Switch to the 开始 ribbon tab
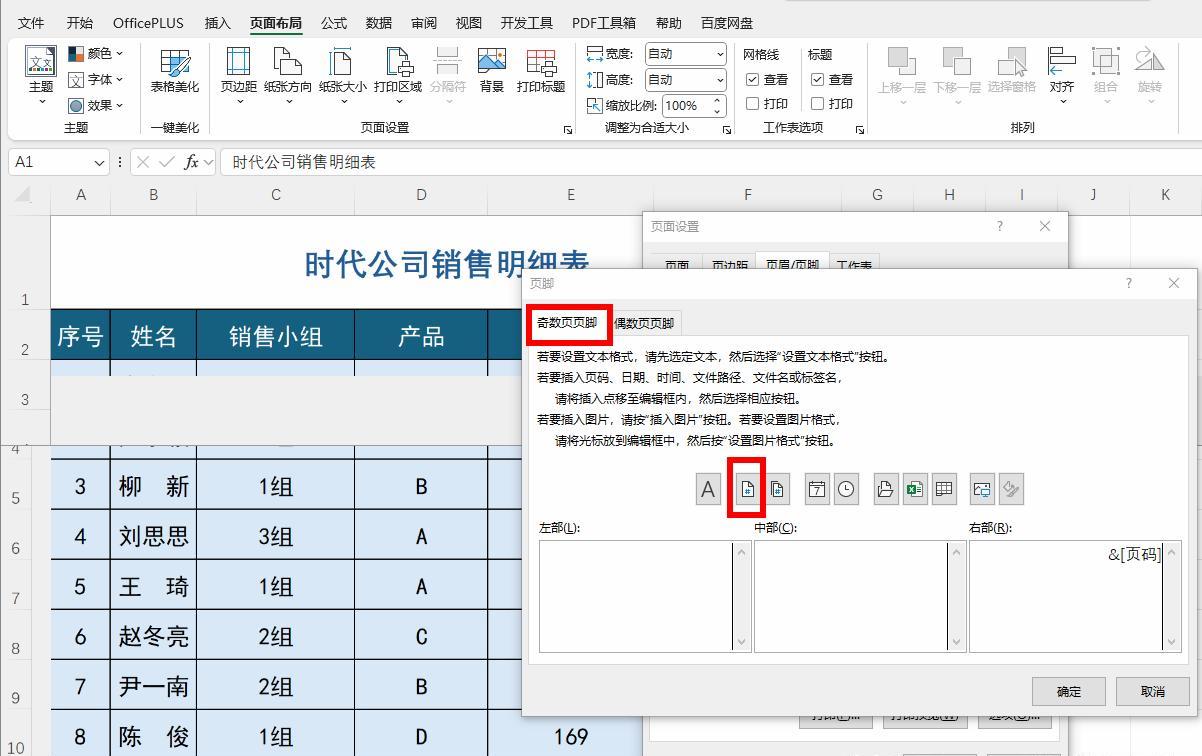 coord(79,23)
